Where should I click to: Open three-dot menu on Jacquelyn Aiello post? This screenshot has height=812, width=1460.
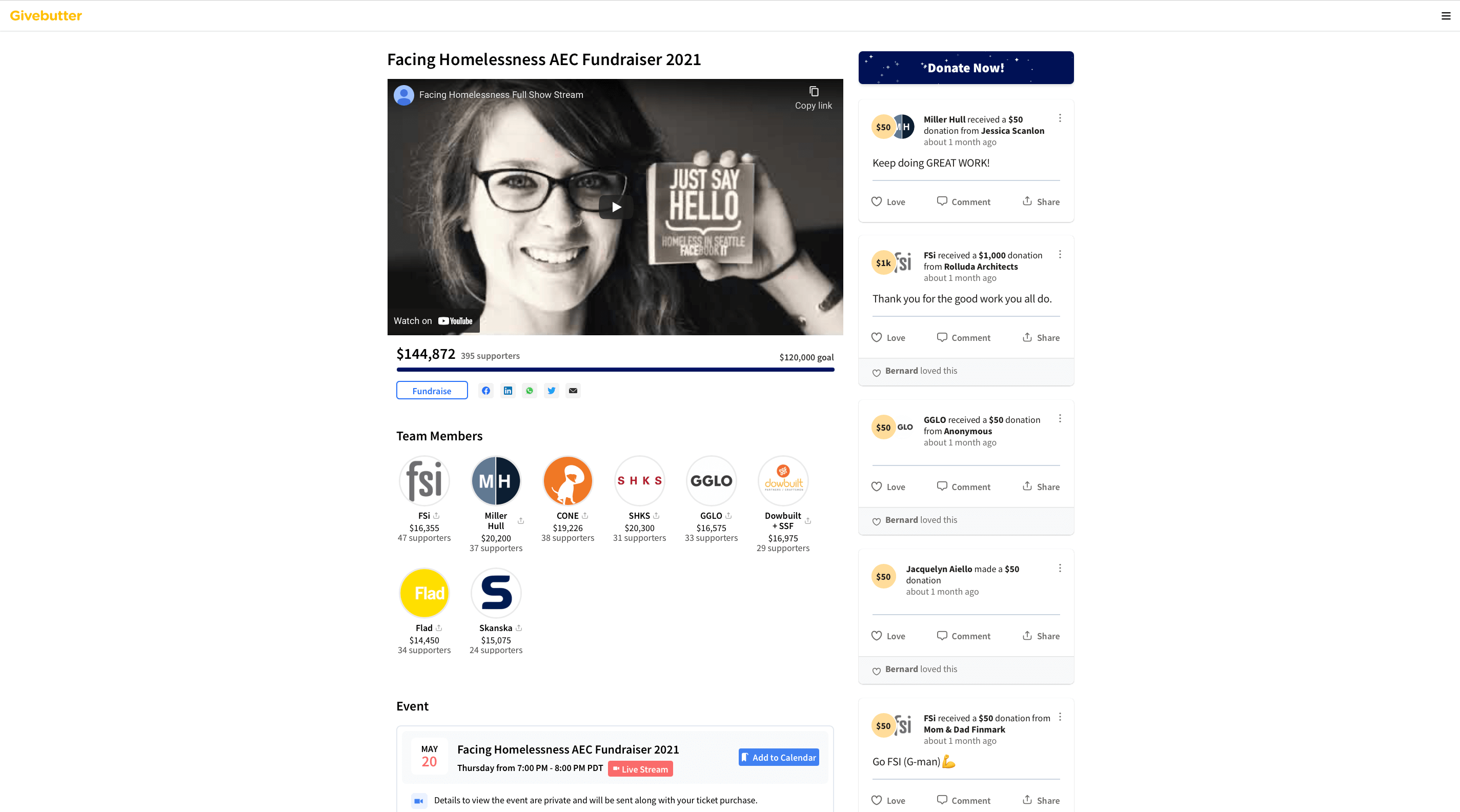click(x=1060, y=568)
